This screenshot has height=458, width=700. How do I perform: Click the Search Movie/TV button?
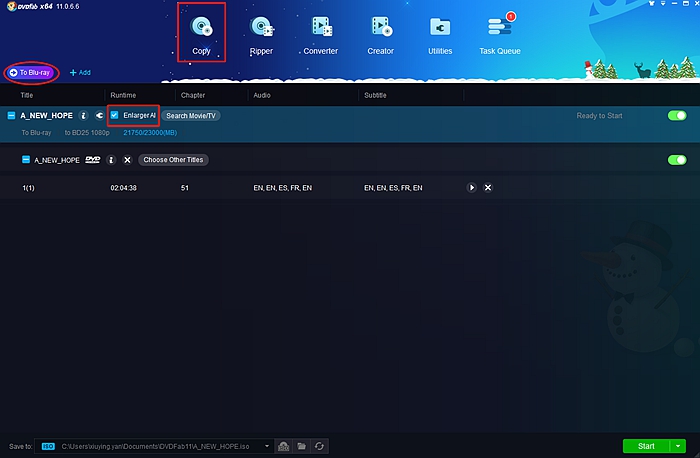click(191, 116)
